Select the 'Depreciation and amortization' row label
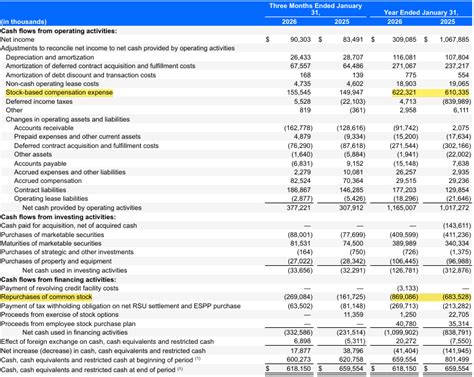This screenshot has height=377, width=474. (x=50, y=57)
